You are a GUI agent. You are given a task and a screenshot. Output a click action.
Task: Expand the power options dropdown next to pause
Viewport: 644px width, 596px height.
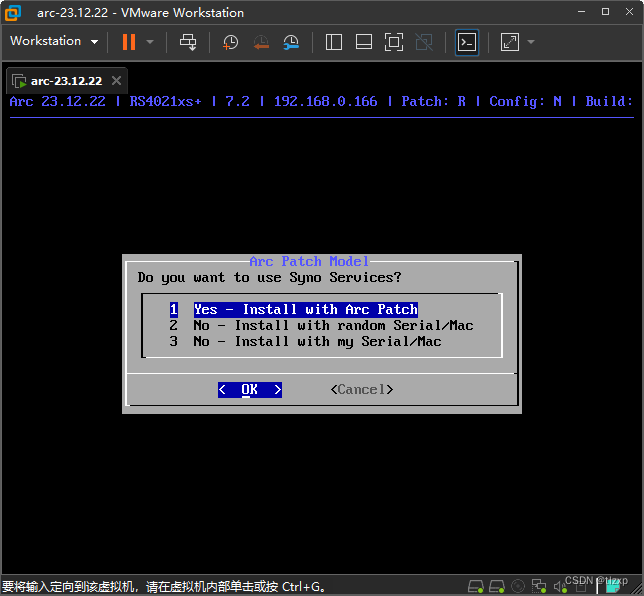click(x=150, y=42)
